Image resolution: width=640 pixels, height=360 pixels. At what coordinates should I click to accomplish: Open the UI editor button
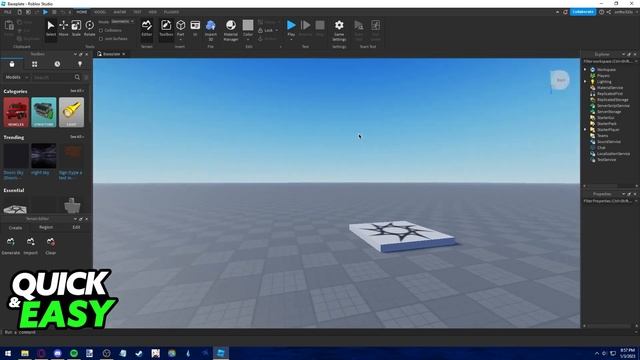click(x=195, y=29)
